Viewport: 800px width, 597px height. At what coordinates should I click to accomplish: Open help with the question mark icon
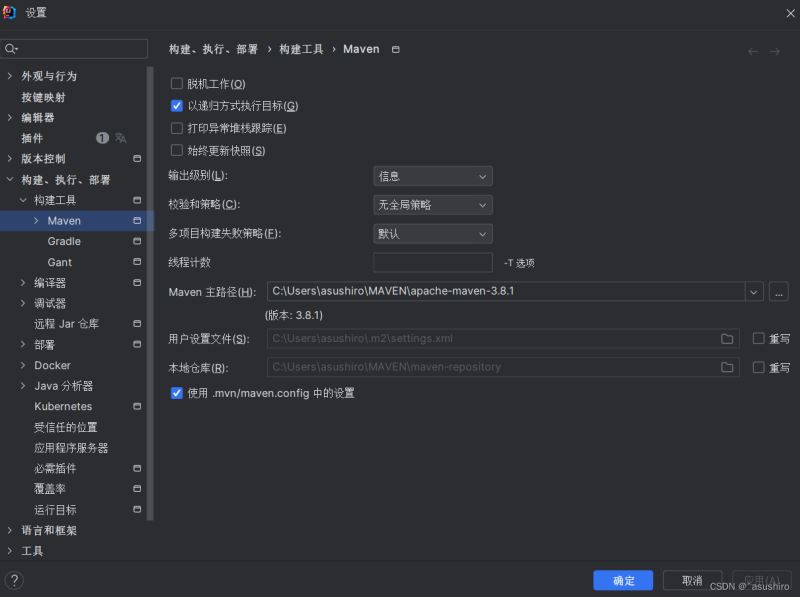[x=14, y=580]
